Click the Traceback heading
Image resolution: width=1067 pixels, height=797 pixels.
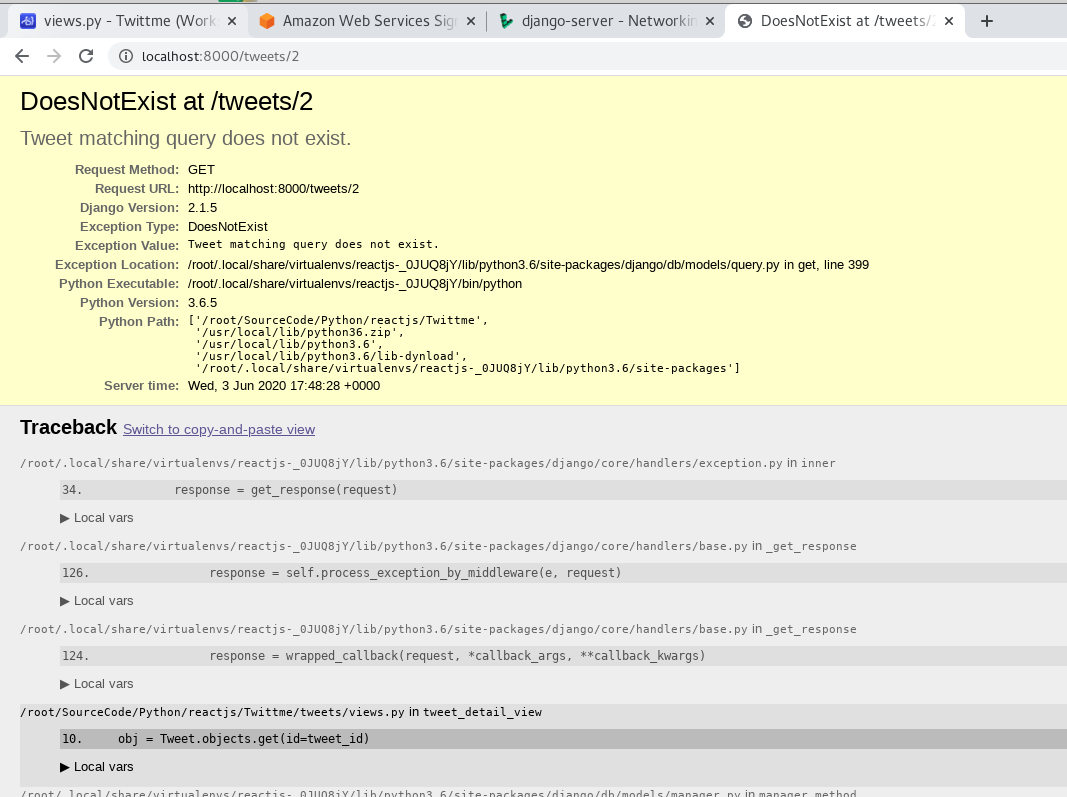coord(69,427)
